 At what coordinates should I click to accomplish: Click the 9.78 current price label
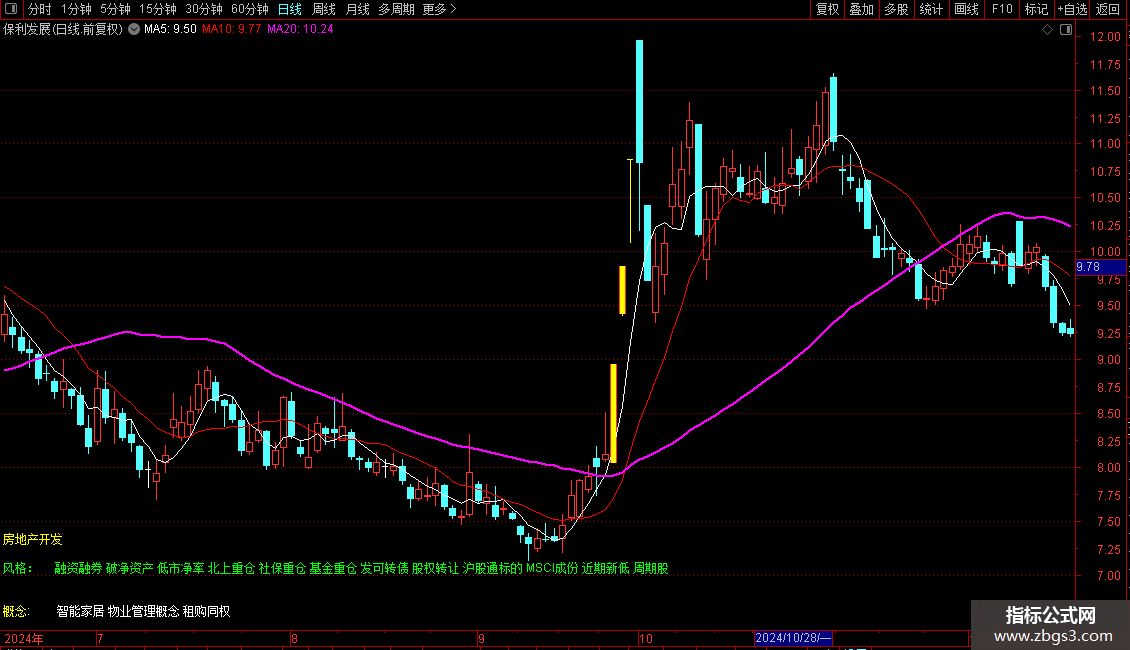(x=1100, y=267)
